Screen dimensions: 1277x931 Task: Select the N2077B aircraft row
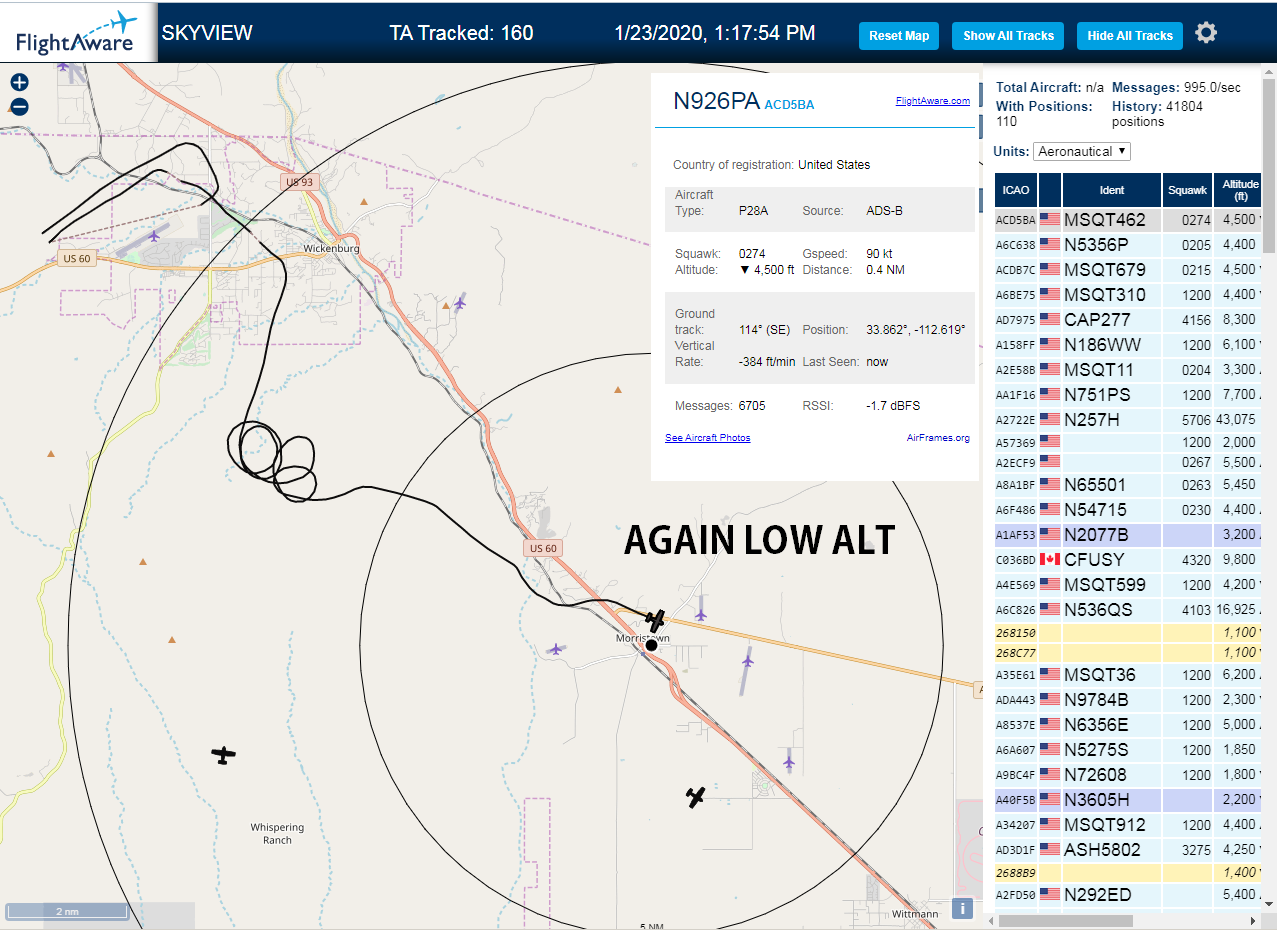[1128, 535]
